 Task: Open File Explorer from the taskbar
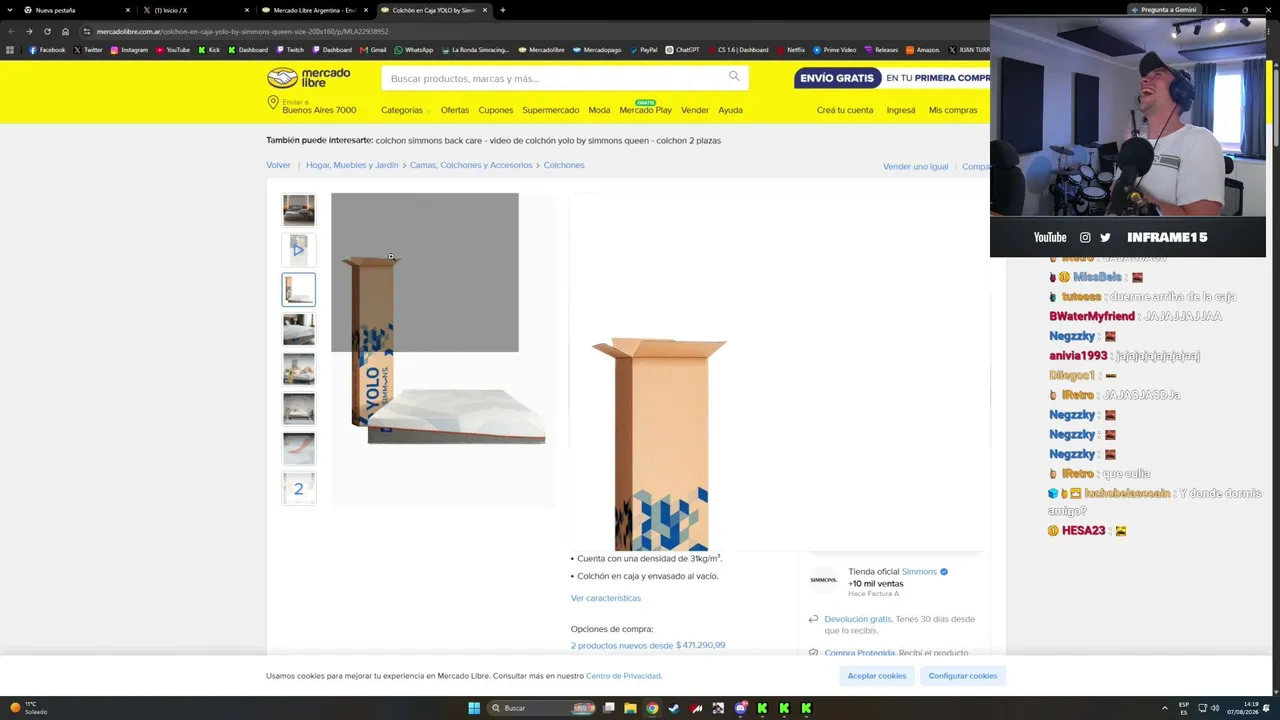(630, 708)
